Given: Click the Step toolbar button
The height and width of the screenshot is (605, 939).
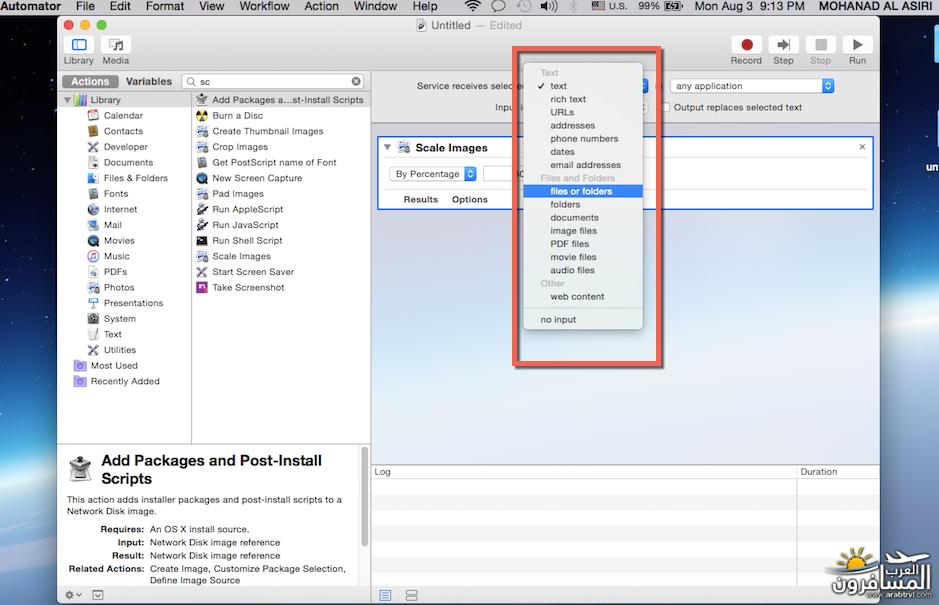Looking at the screenshot, I should coord(783,45).
